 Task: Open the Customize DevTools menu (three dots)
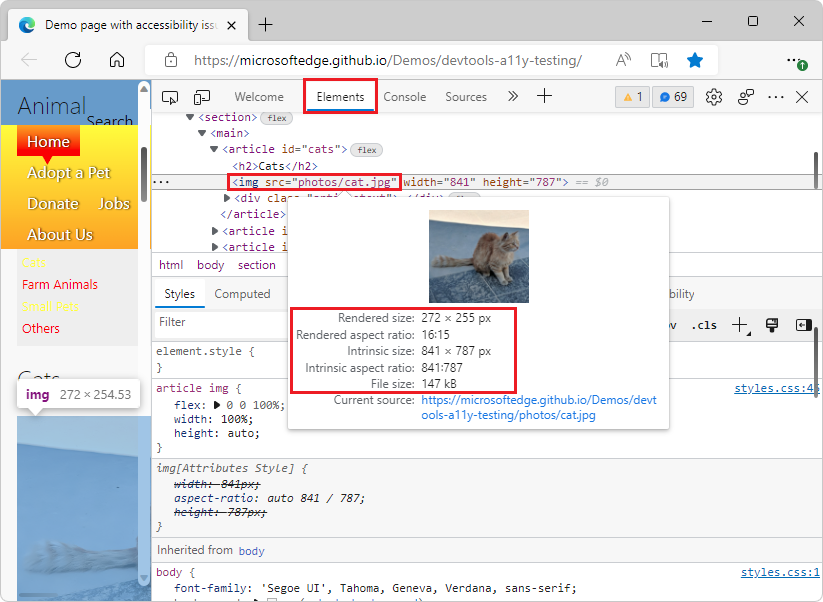pyautogui.click(x=774, y=96)
